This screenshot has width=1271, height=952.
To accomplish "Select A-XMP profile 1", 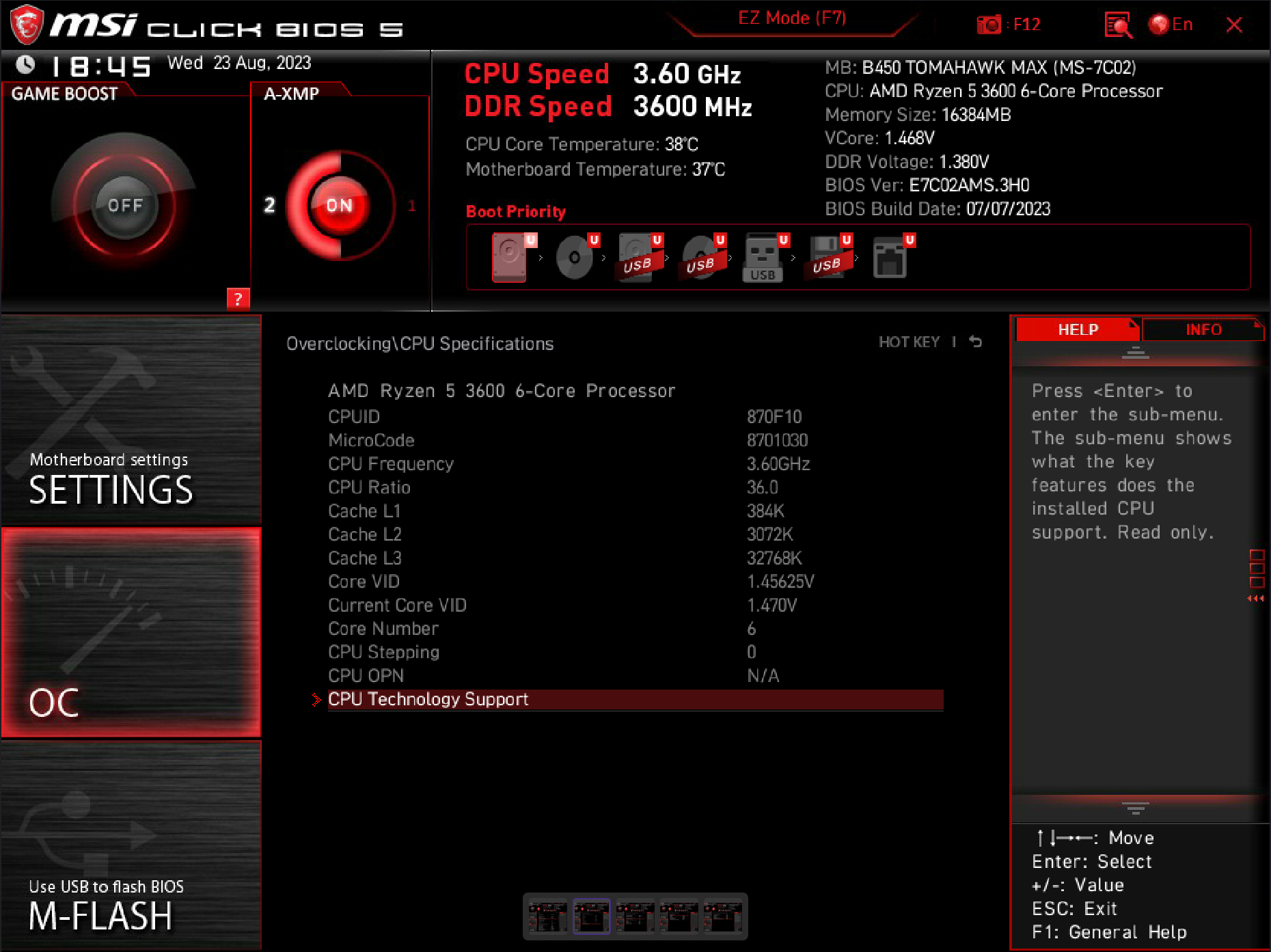I will (411, 206).
